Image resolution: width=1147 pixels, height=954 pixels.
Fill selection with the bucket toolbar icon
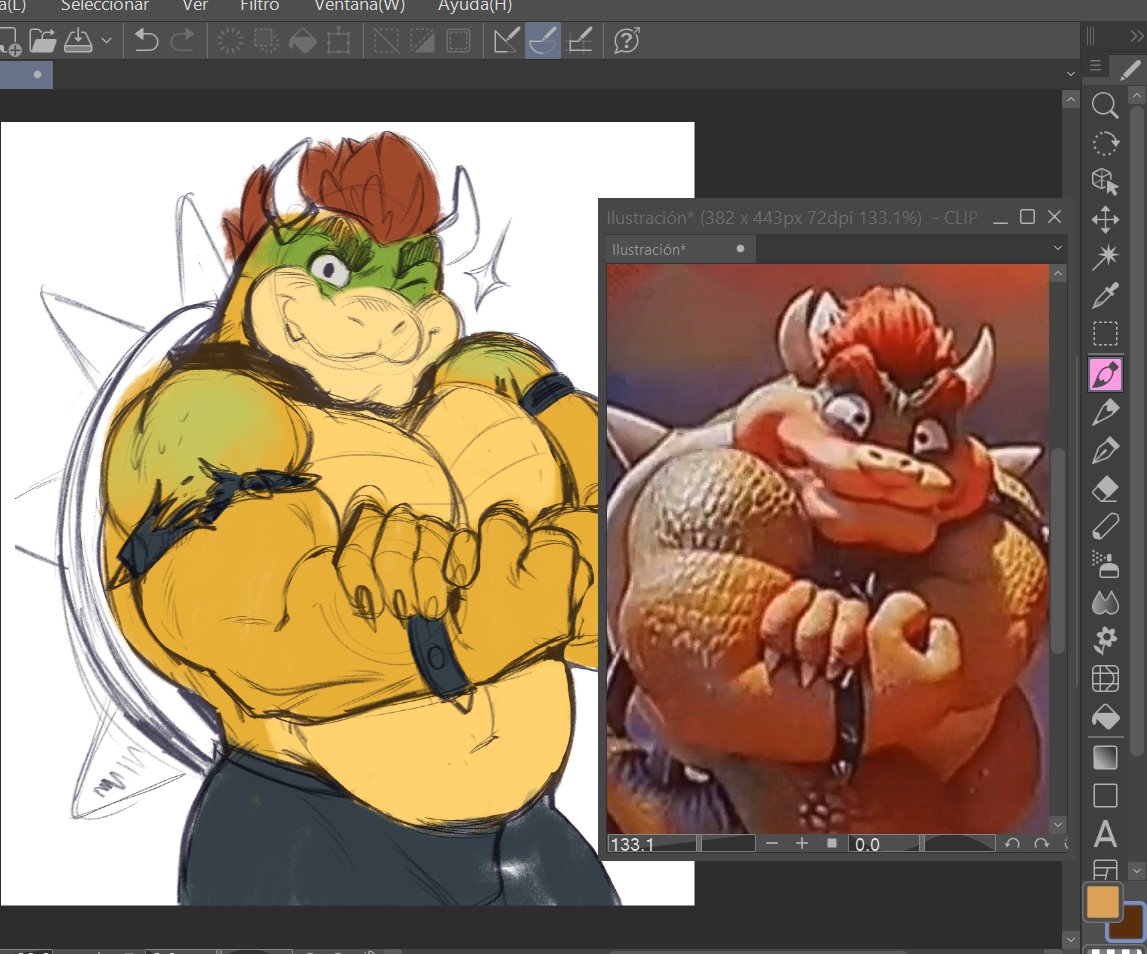pos(302,41)
